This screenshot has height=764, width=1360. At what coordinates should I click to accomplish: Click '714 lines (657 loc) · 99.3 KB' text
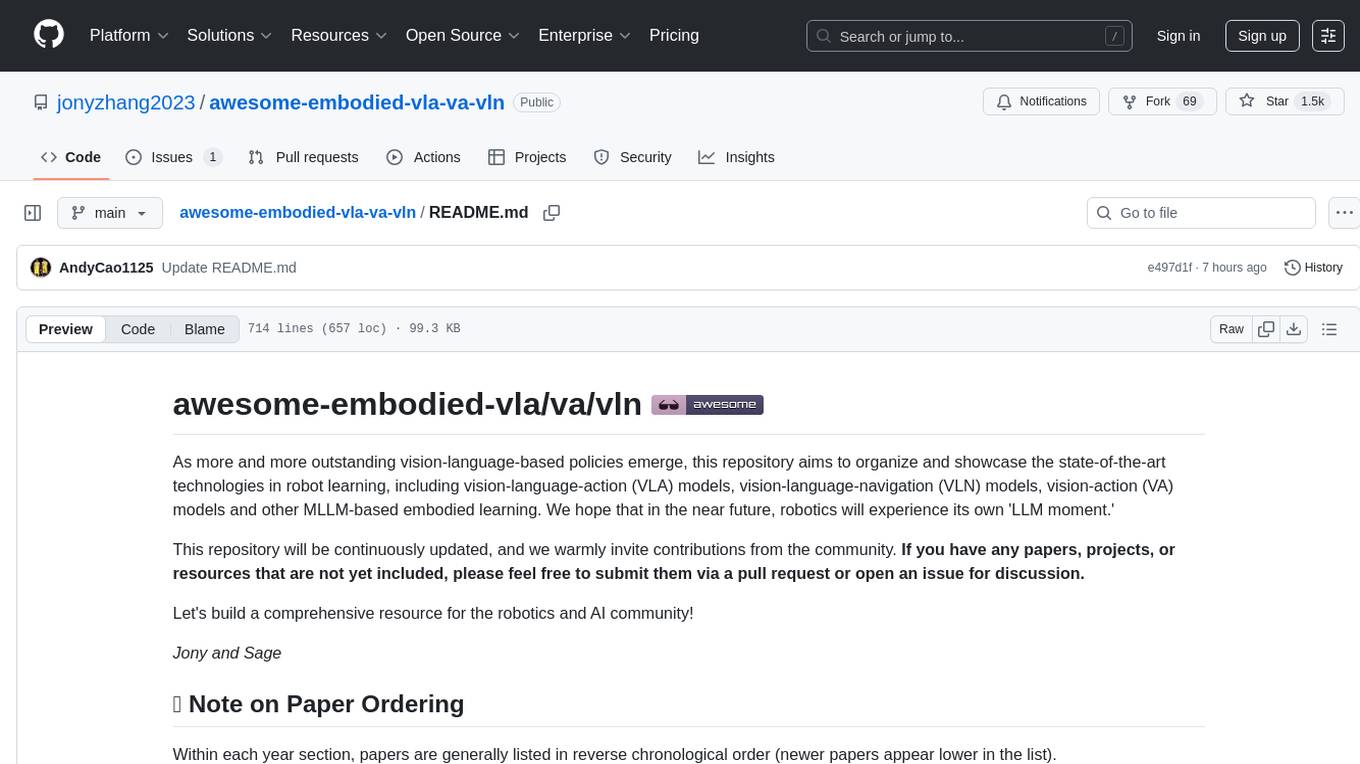354,329
